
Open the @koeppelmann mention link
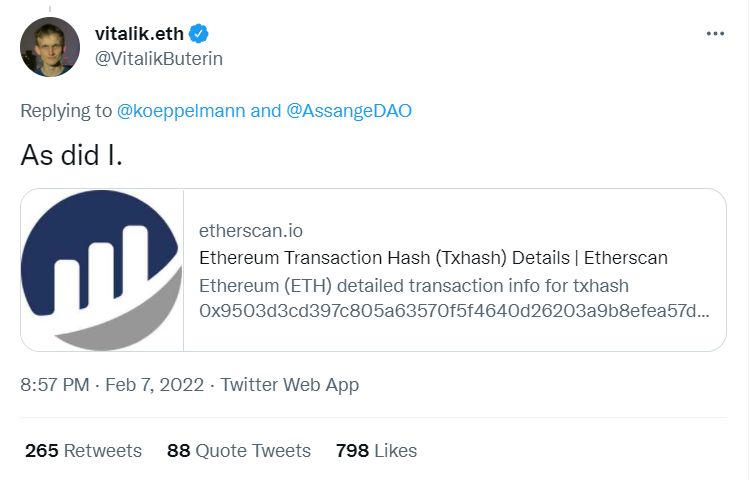click(x=181, y=111)
